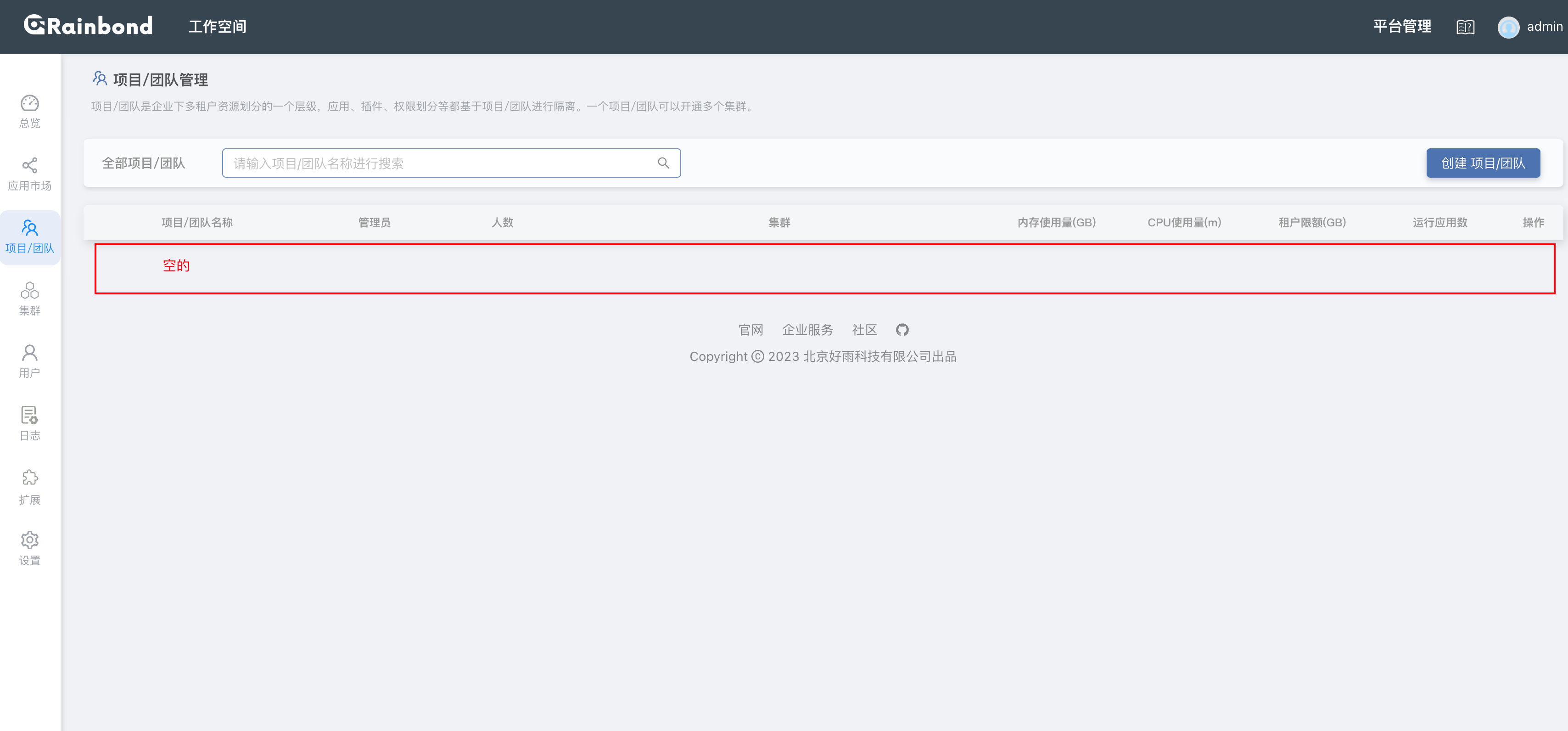Image resolution: width=1568 pixels, height=731 pixels.
Task: Click the 项目/团队名称 column header
Action: pyautogui.click(x=196, y=223)
